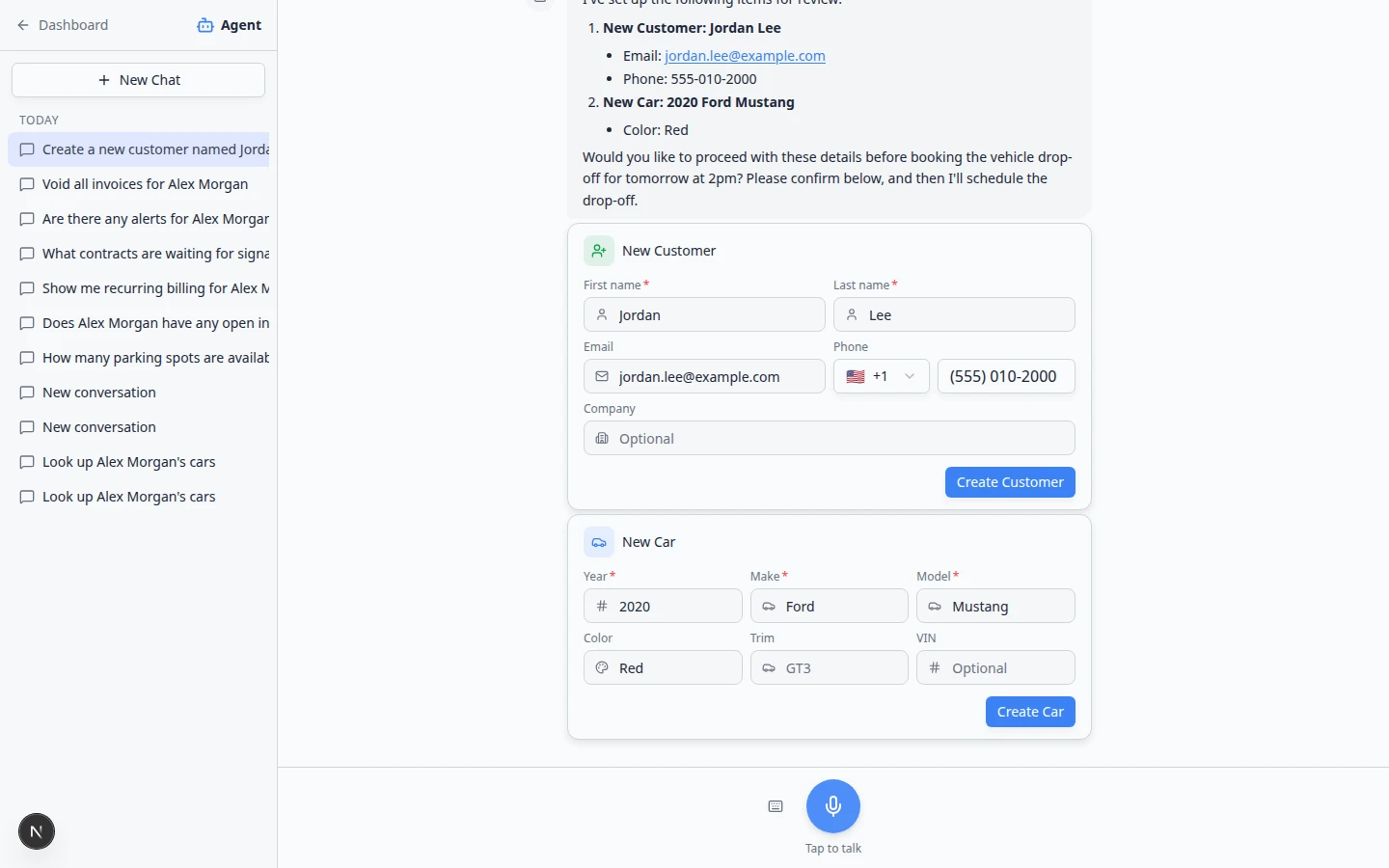
Task: Click the envelope icon in Email field
Action: pos(602,377)
